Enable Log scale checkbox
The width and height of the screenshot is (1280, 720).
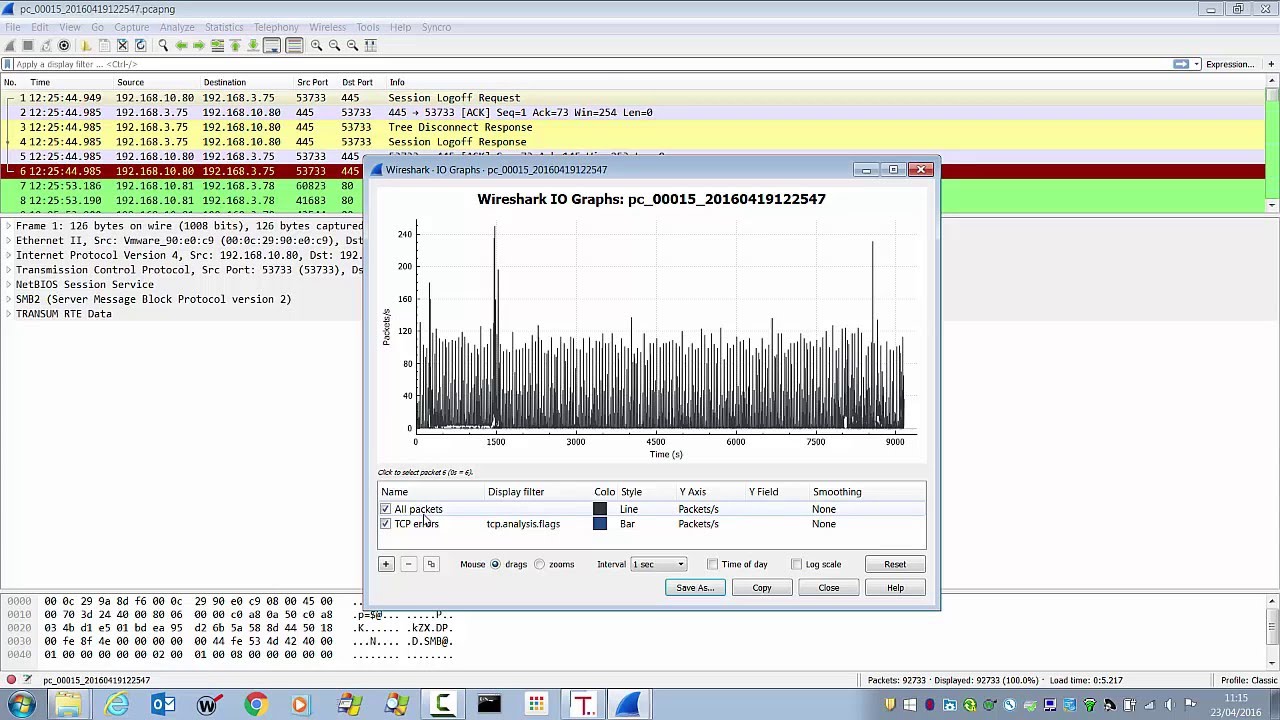click(796, 564)
